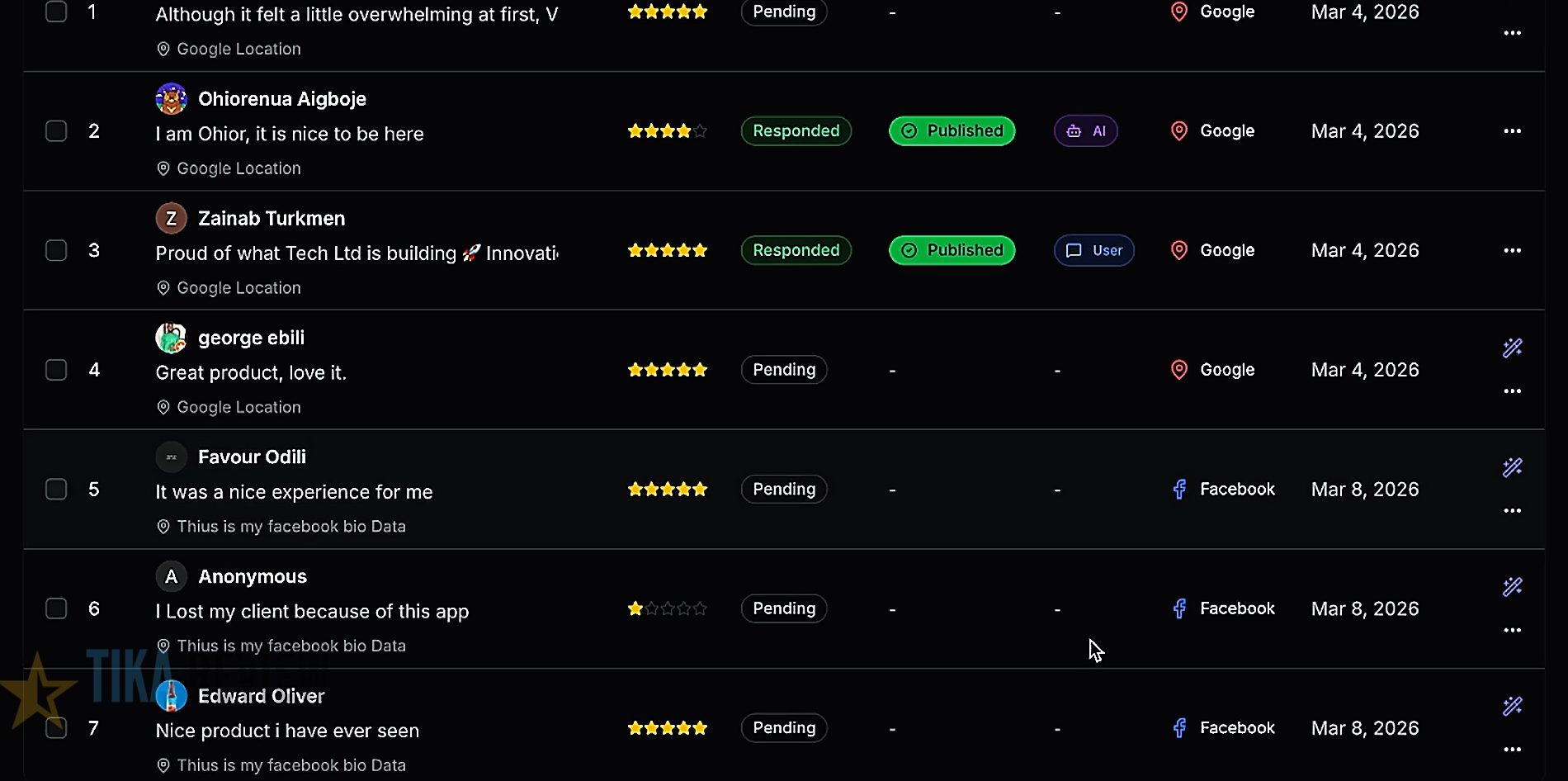Select the checkbox for review row 2
This screenshot has height=781, width=1568.
[x=56, y=131]
